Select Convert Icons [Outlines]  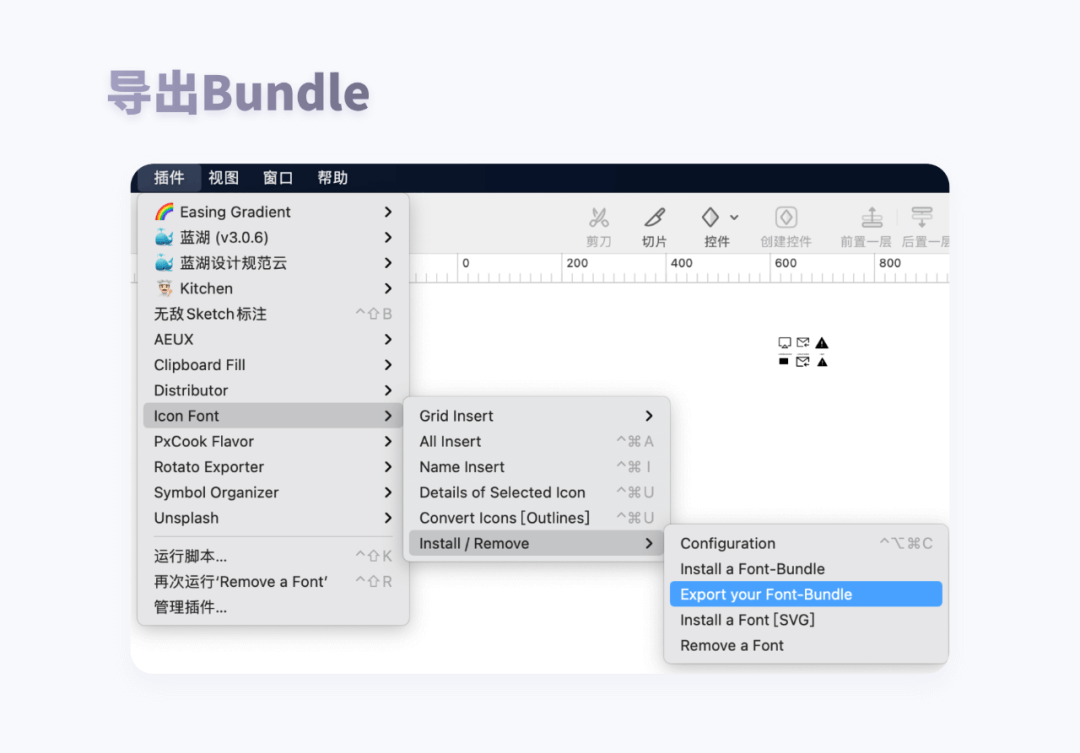click(537, 517)
